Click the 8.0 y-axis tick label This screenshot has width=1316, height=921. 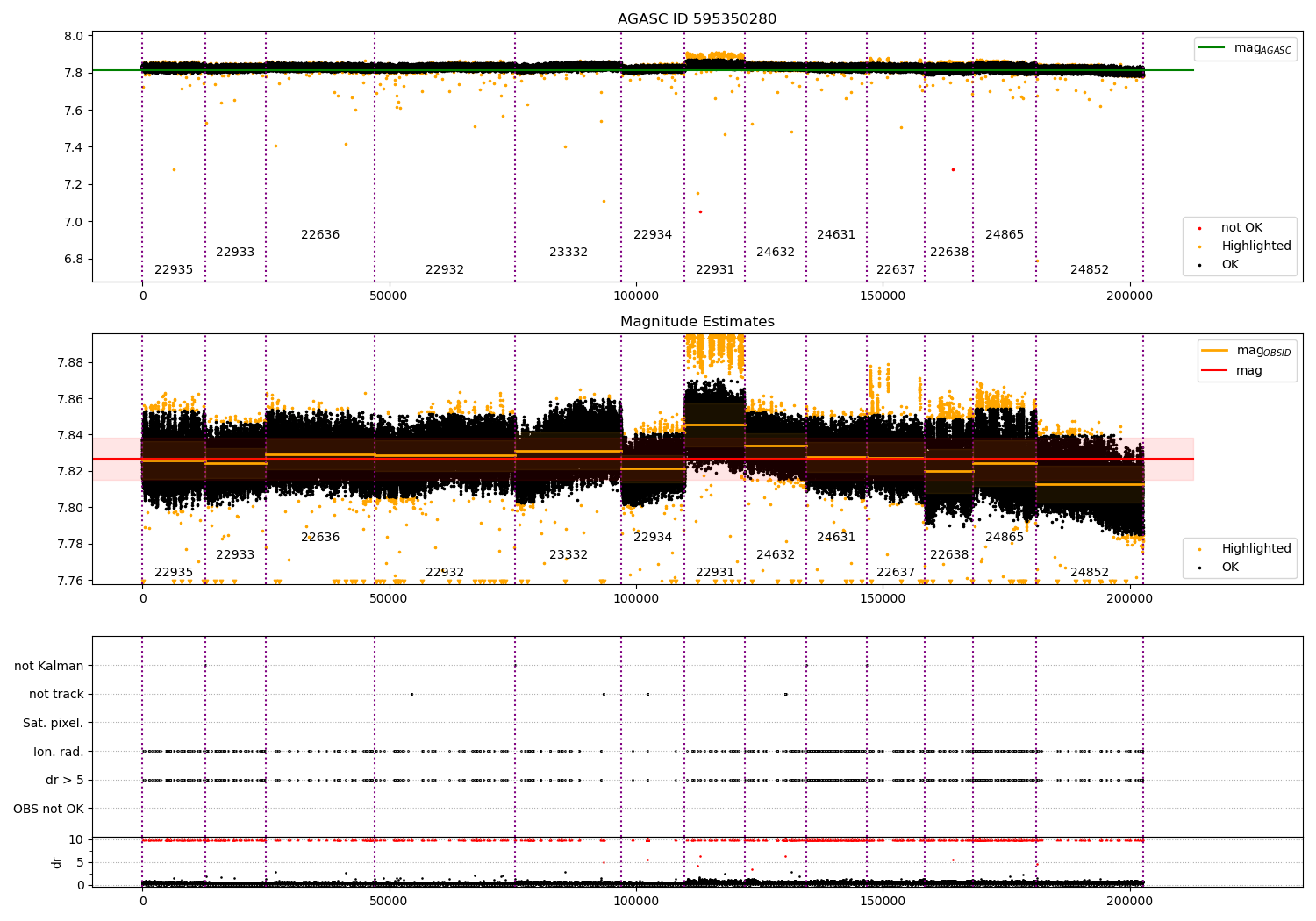click(74, 36)
